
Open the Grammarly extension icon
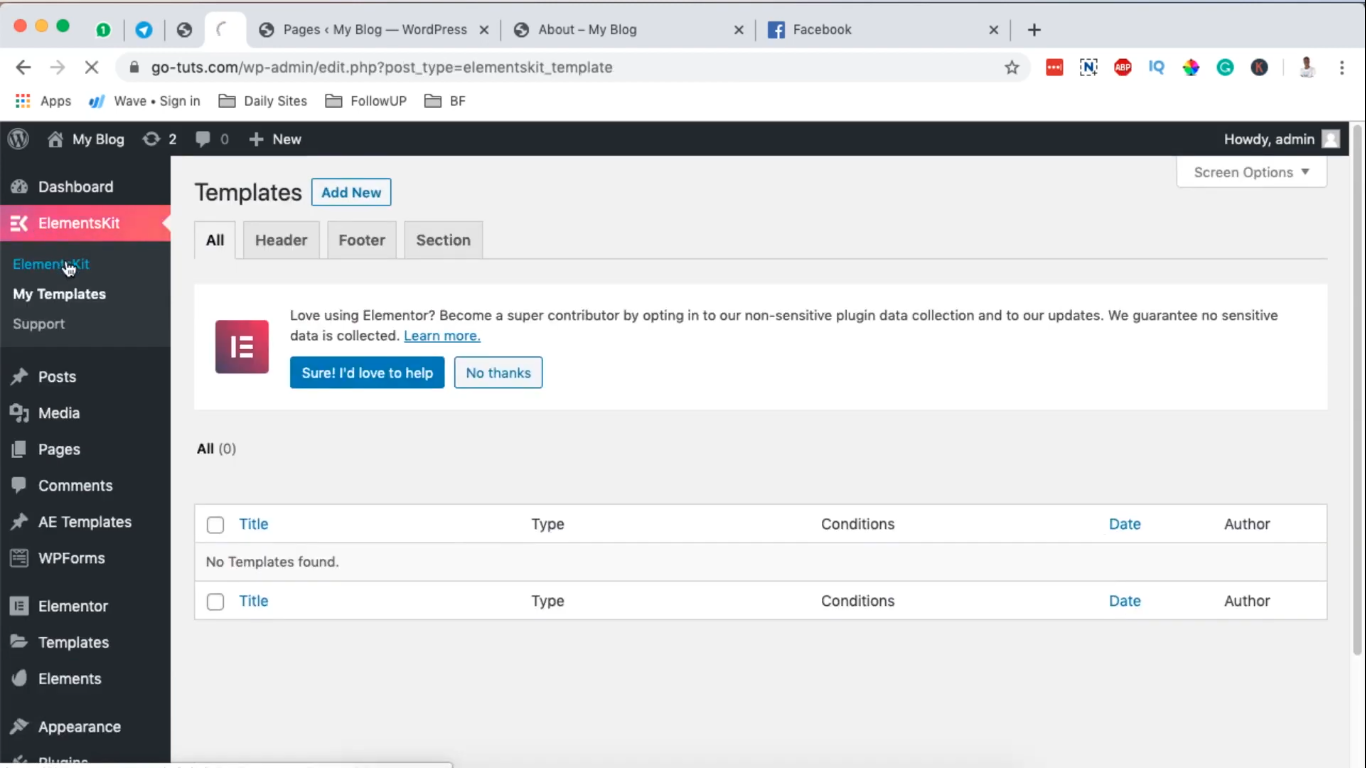pos(1225,67)
